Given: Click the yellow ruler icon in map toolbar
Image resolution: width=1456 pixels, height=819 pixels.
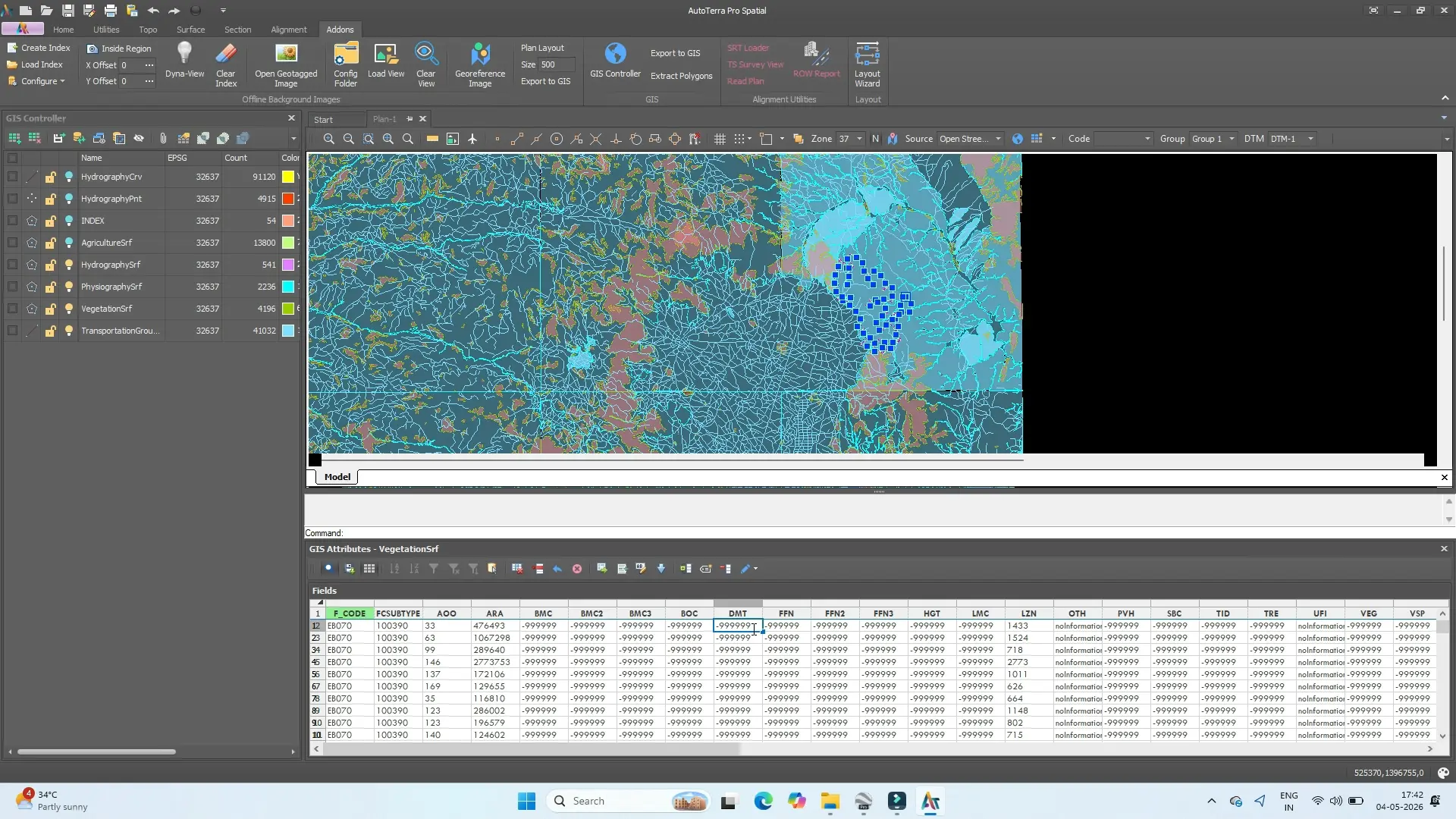Looking at the screenshot, I should pos(432,139).
